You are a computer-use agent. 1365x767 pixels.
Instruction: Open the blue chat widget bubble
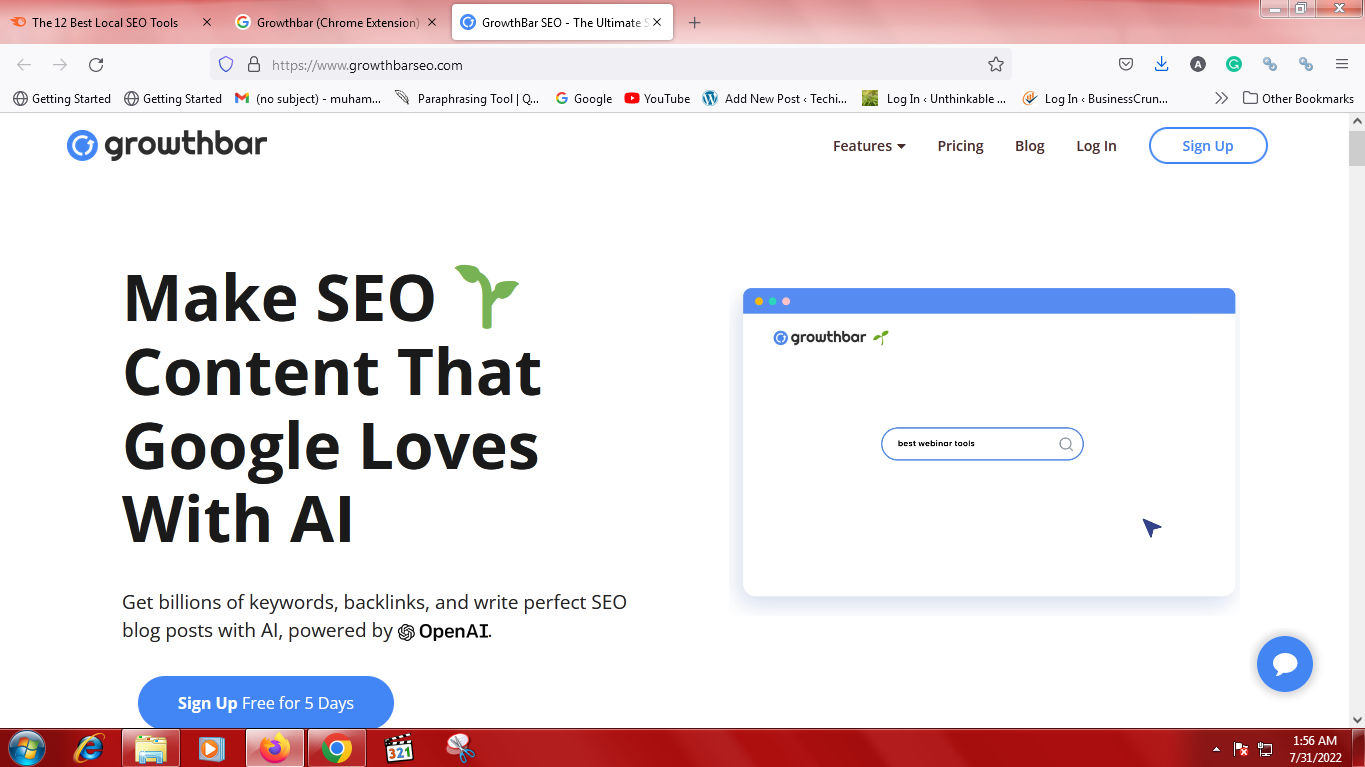coord(1285,664)
